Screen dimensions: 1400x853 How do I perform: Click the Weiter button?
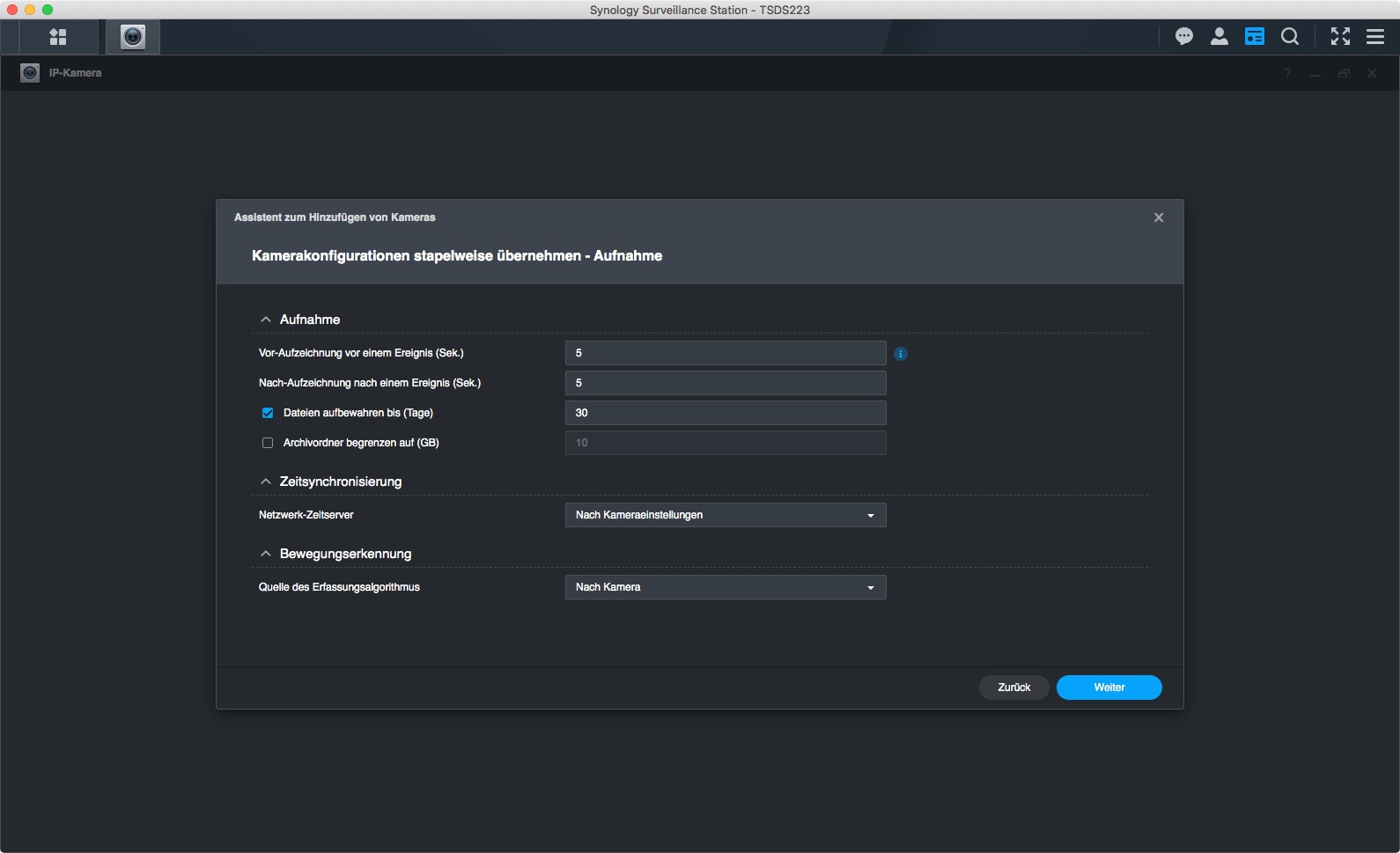1109,688
